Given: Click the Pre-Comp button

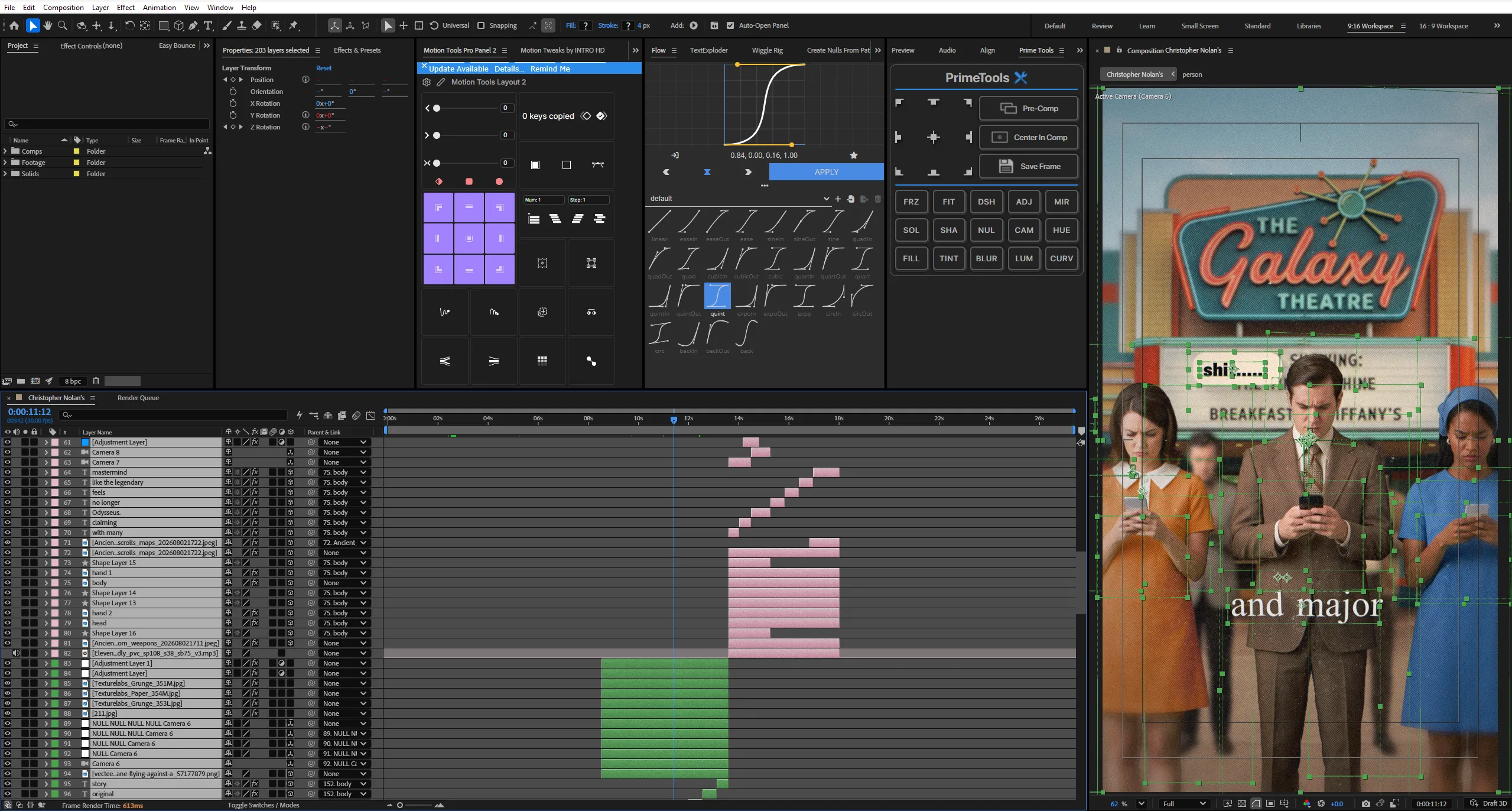Looking at the screenshot, I should [1029, 109].
